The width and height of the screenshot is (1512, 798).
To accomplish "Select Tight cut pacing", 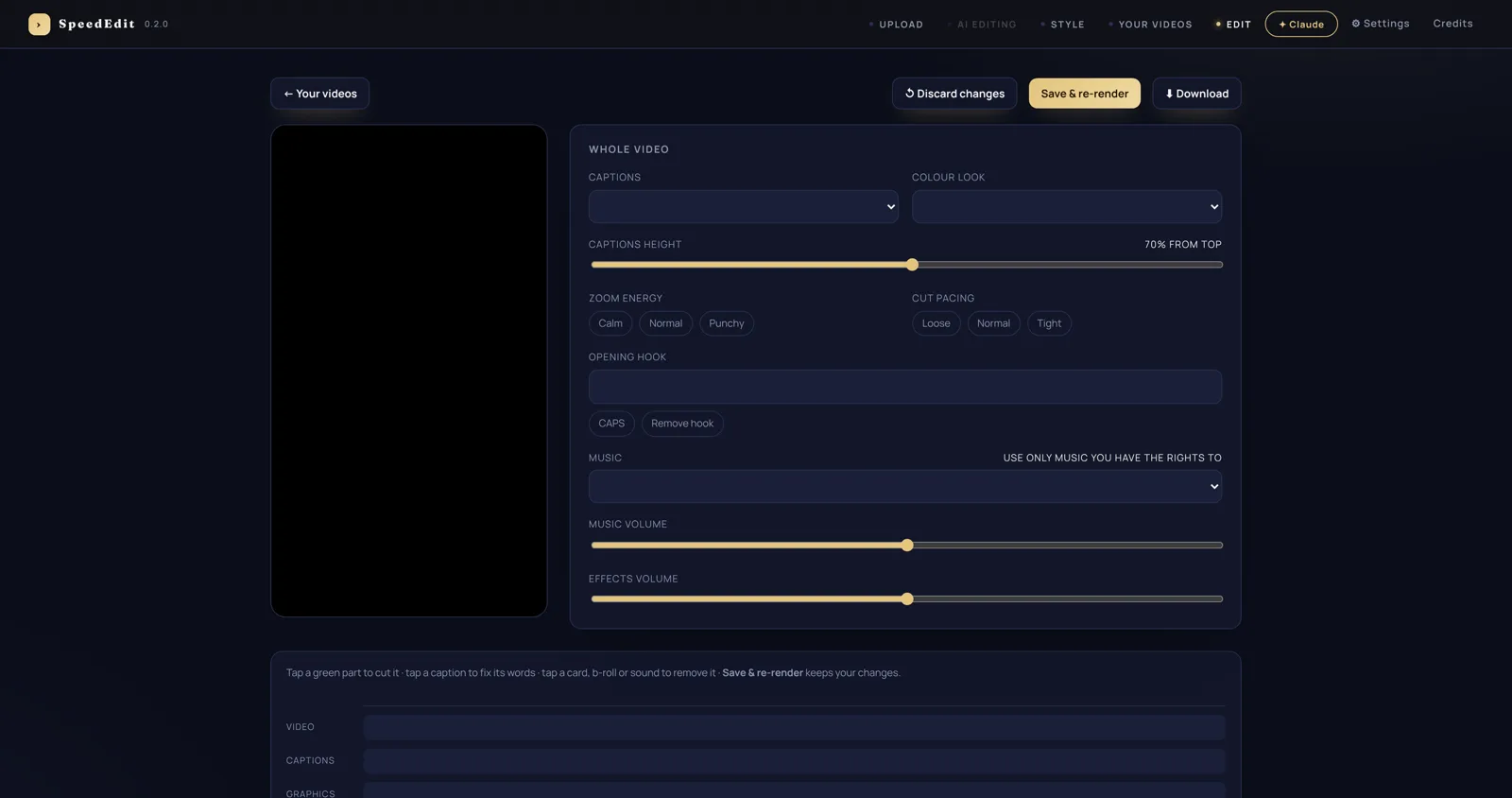I will point(1049,323).
